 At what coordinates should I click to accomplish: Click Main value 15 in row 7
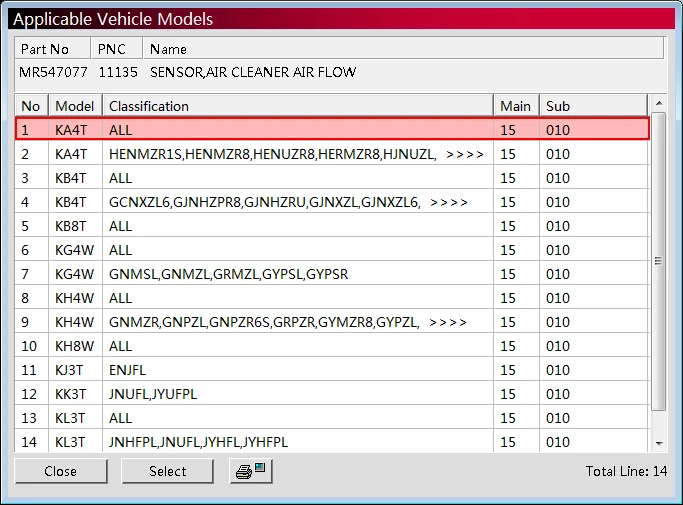click(x=508, y=274)
